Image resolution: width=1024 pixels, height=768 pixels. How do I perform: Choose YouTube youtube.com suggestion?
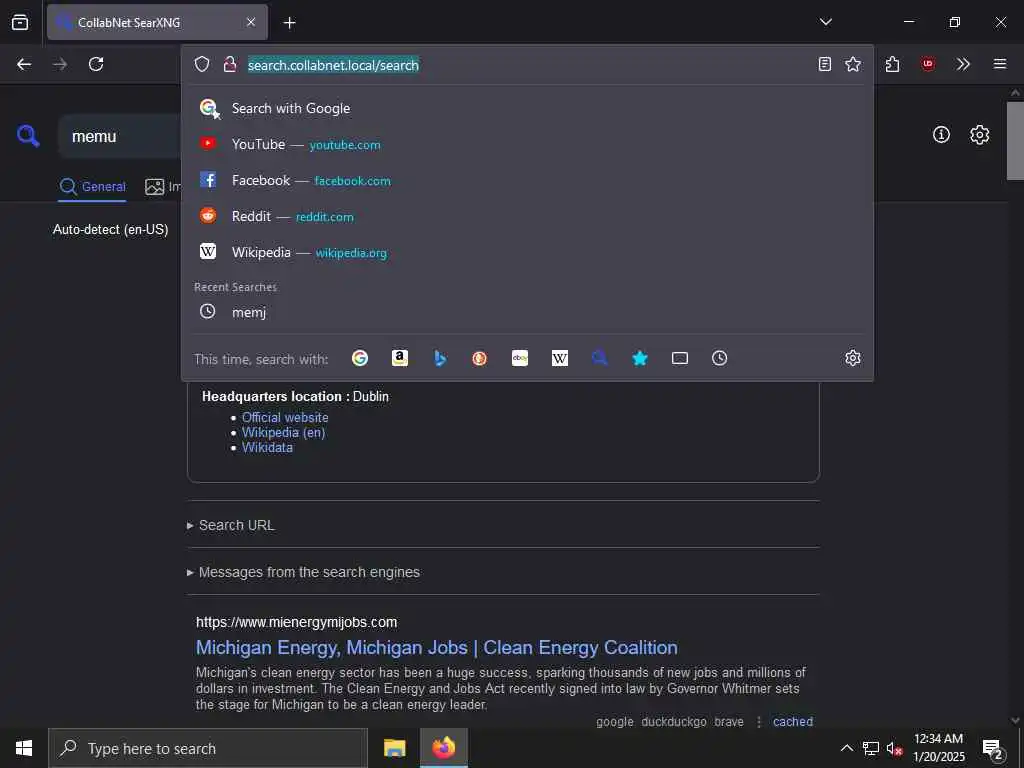[x=528, y=144]
